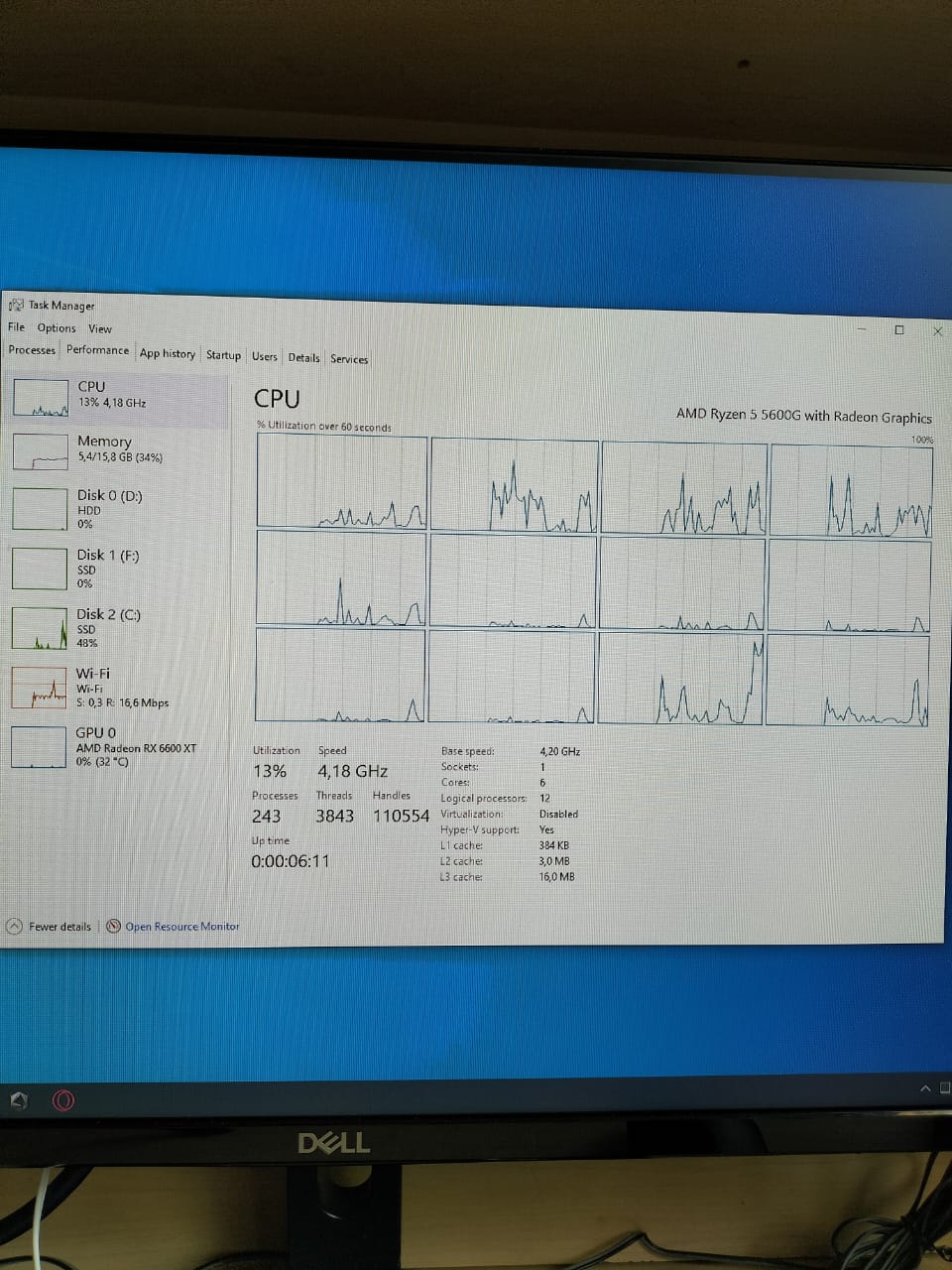Click the Open Resource Monitor link
The image size is (952, 1270).
click(x=181, y=927)
